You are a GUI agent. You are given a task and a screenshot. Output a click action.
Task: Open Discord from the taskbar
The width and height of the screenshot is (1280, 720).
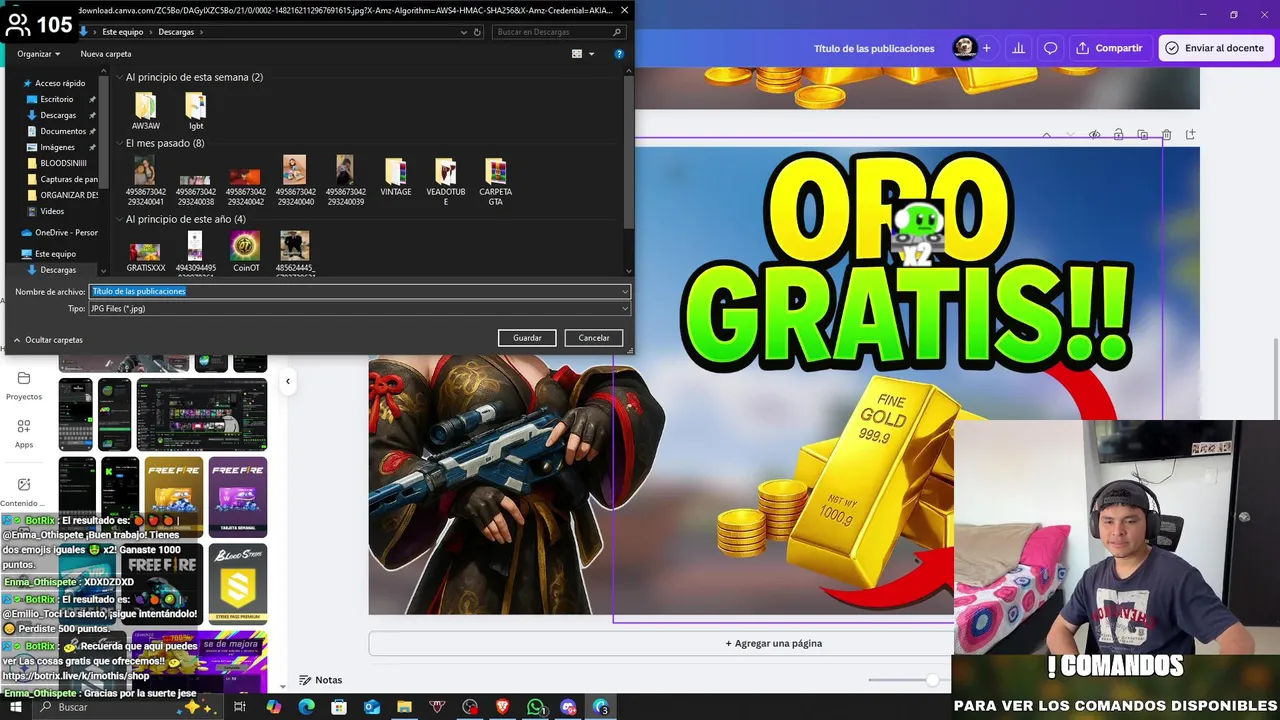coord(569,707)
